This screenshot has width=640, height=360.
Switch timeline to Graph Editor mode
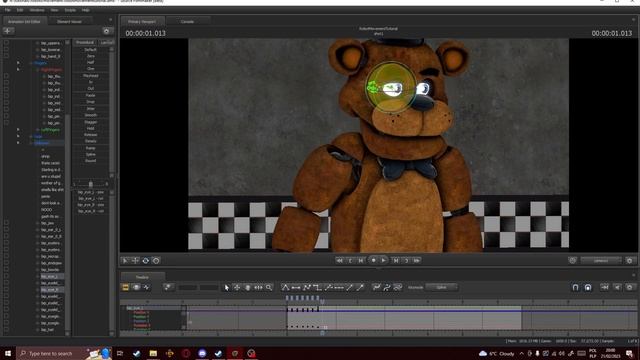[146, 287]
